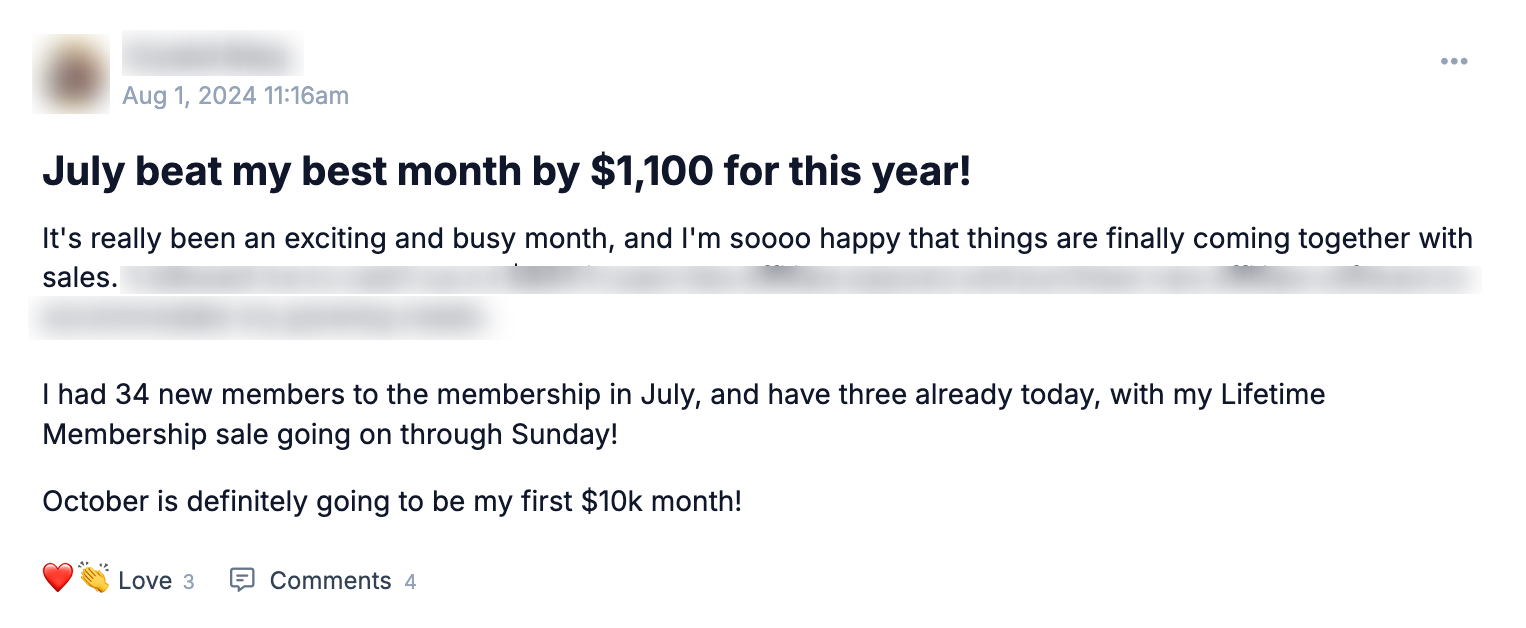Click the blurred author name

[212, 53]
